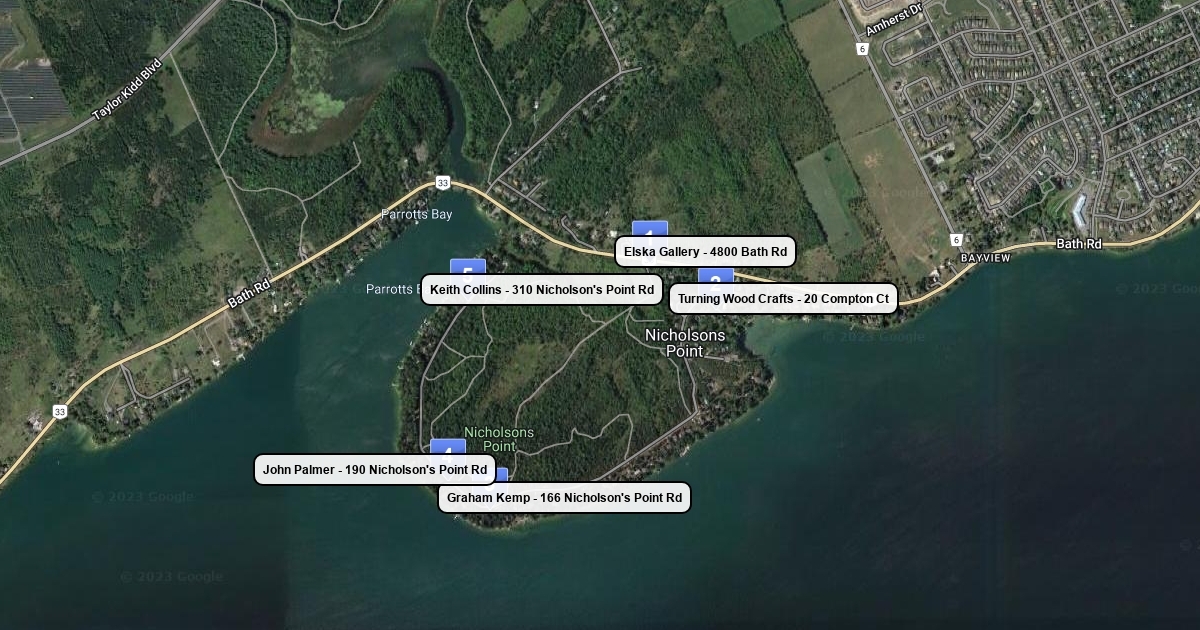Click the Parrotts Bay place name

click(x=417, y=215)
